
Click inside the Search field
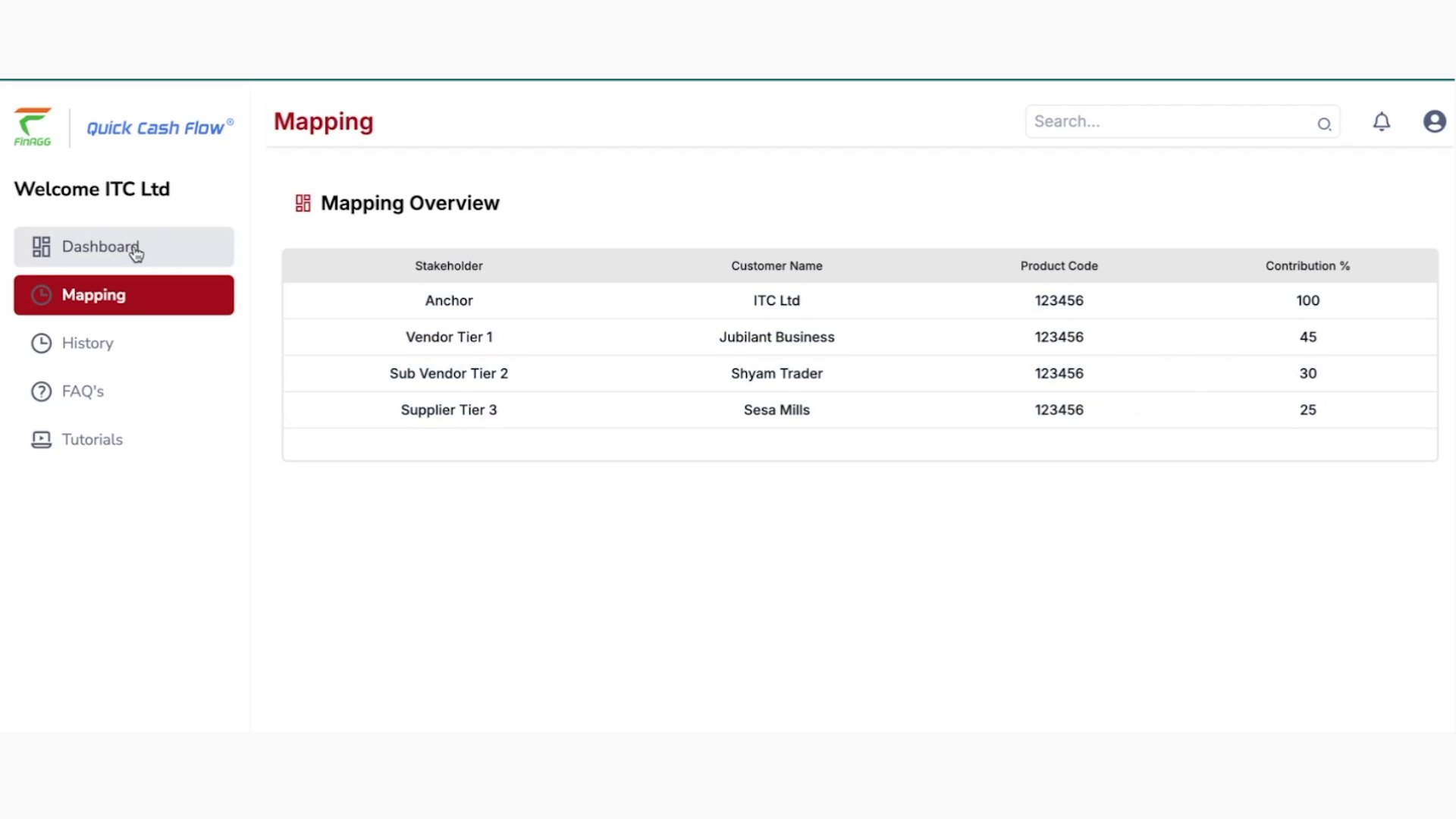coord(1168,121)
